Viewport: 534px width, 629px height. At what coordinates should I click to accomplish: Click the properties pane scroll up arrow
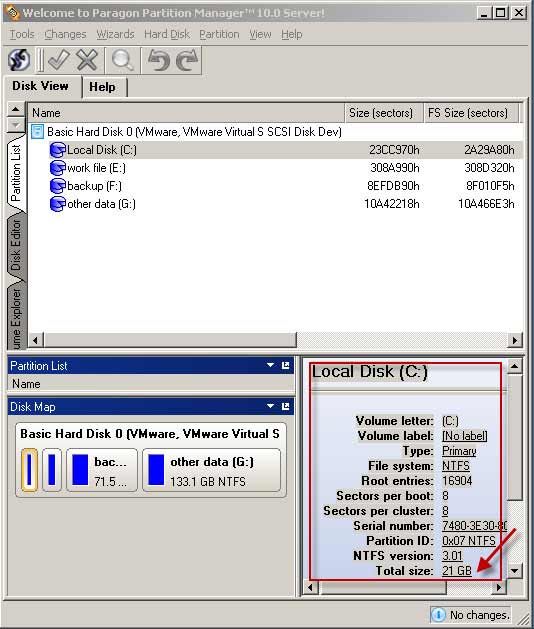click(515, 366)
